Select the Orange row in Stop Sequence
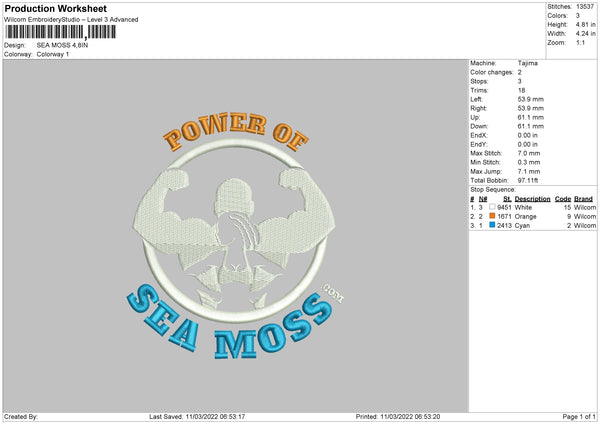This screenshot has width=600, height=424. (x=533, y=216)
